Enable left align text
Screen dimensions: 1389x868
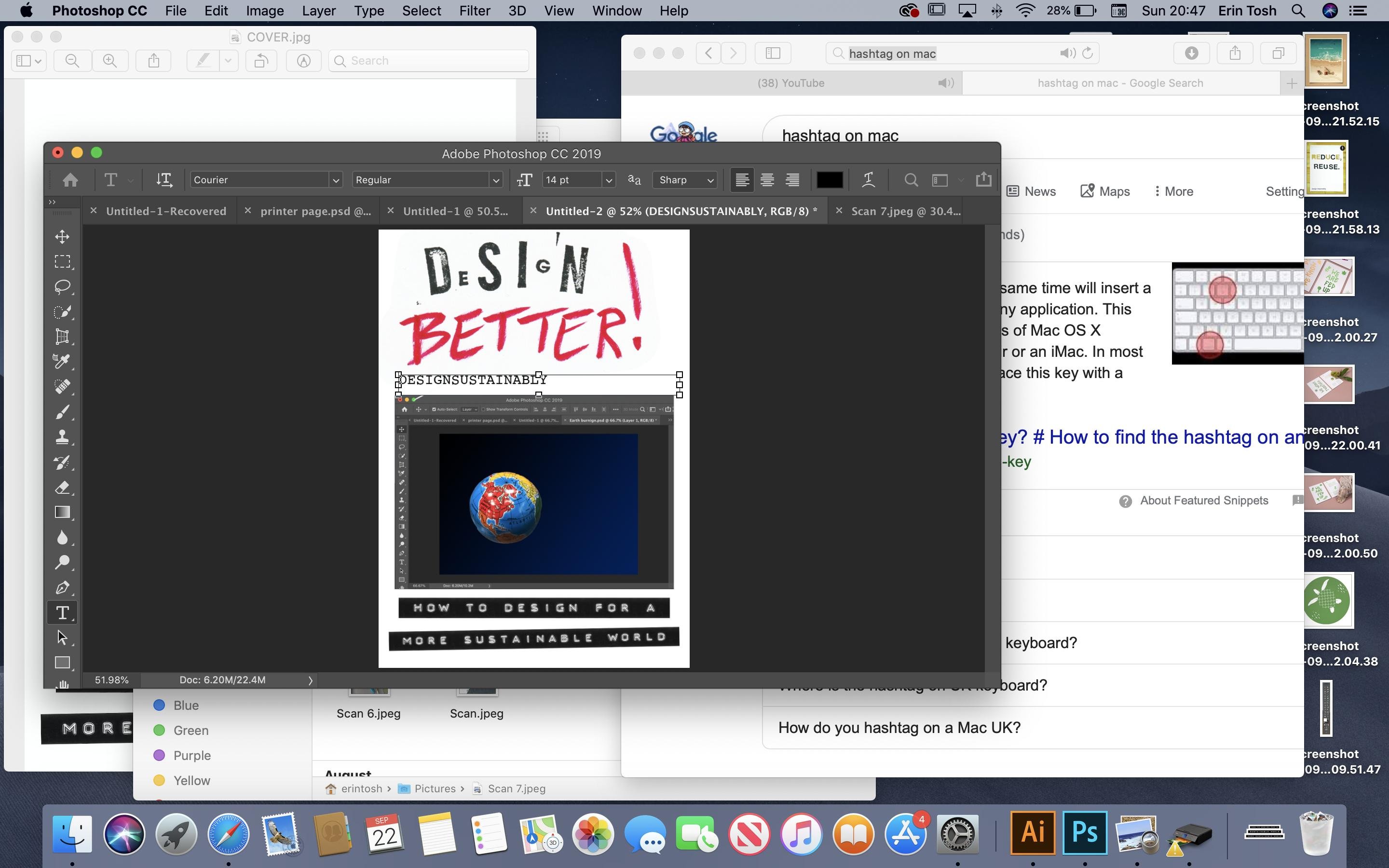pyautogui.click(x=742, y=180)
